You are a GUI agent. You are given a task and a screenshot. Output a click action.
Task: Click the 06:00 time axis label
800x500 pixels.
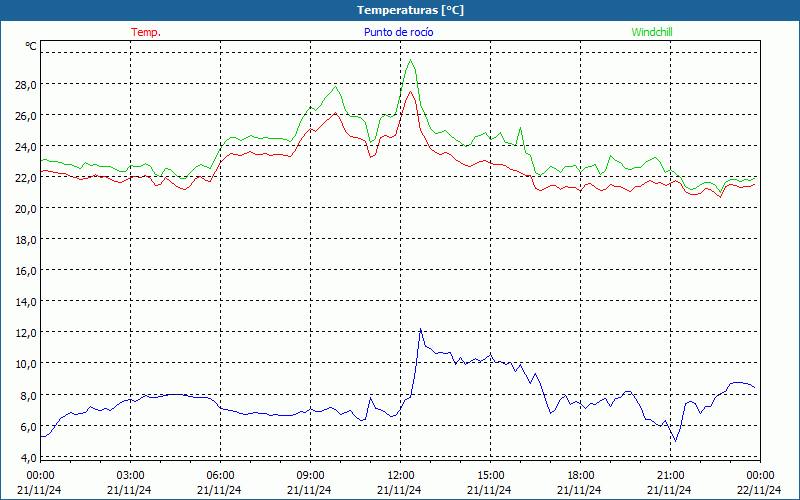click(x=220, y=476)
